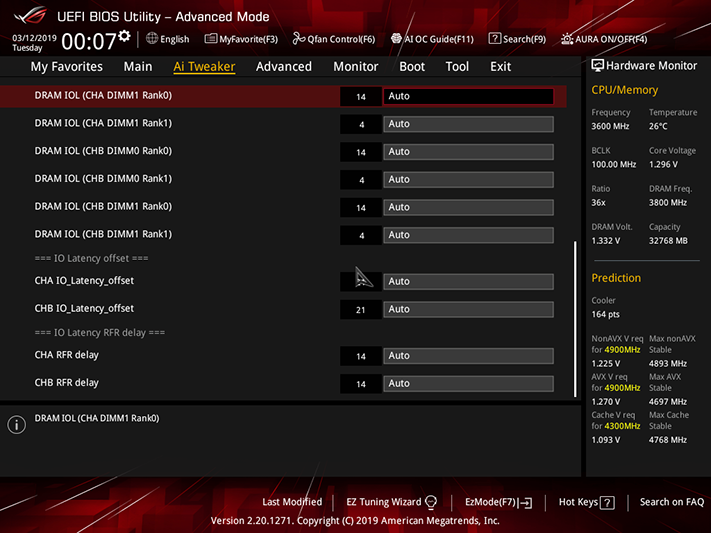
Task: Select the DRAM IOL (CHB DIMM0 Rank0) label
Action: pos(103,151)
